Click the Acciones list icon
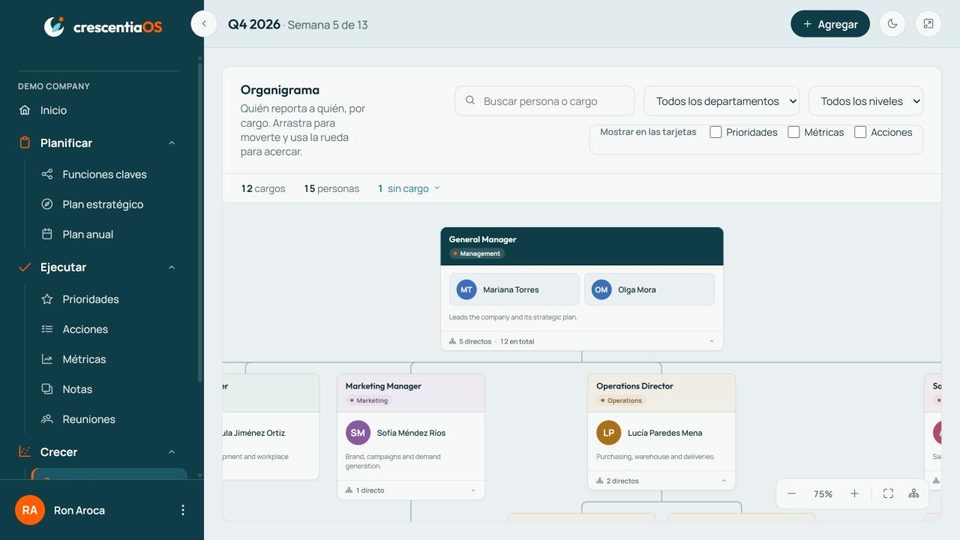This screenshot has width=960, height=540. 47,329
